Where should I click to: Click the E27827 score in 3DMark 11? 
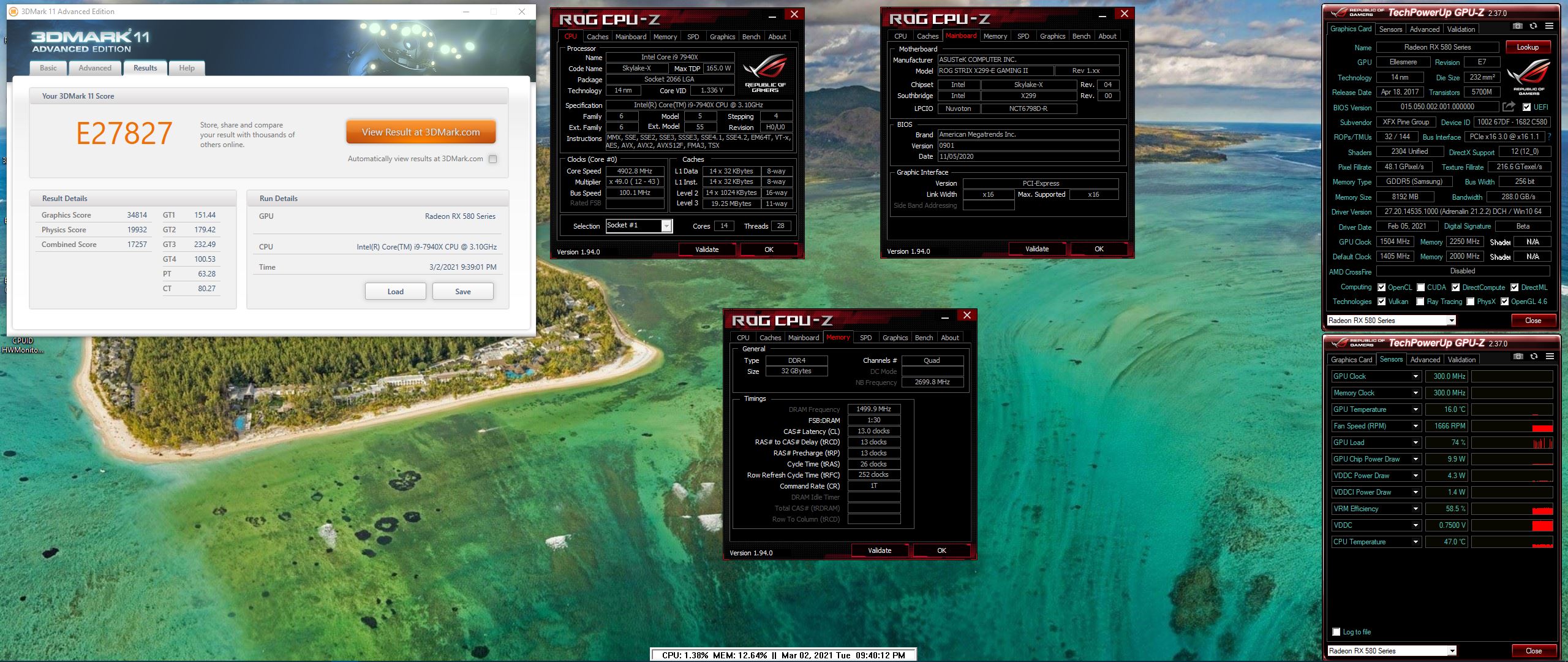[124, 133]
